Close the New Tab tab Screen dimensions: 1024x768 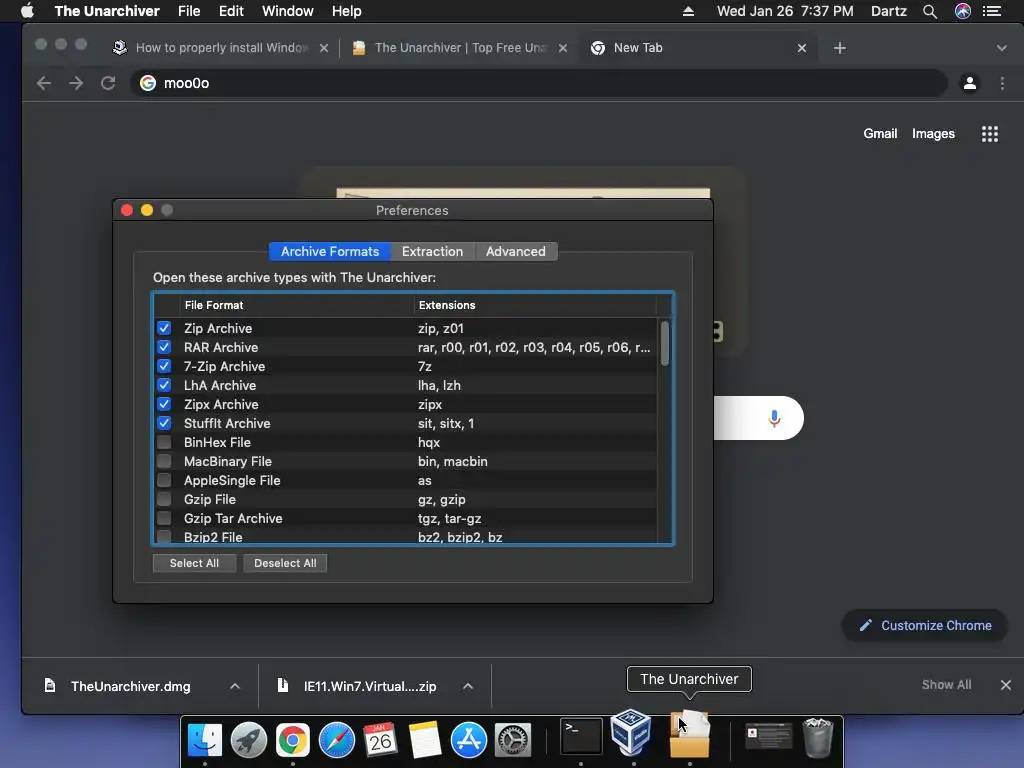pyautogui.click(x=802, y=48)
